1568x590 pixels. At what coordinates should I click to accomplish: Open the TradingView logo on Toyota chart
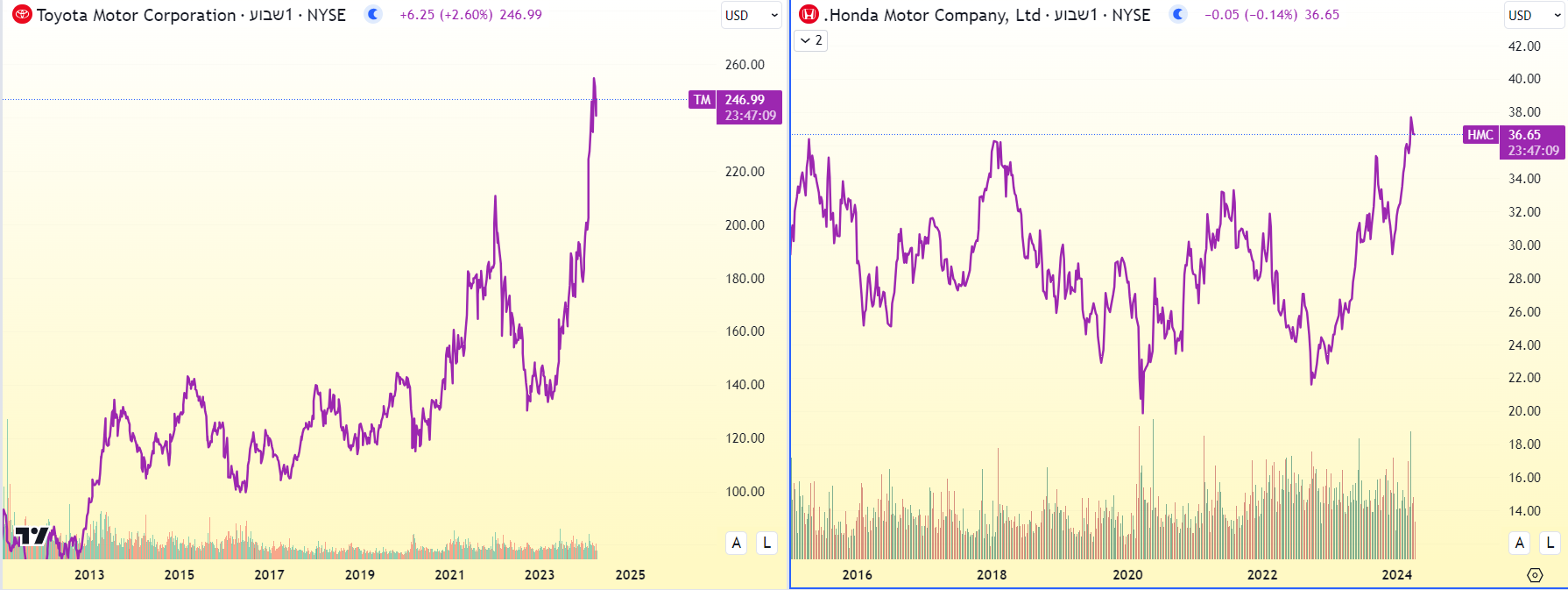pyautogui.click(x=32, y=536)
